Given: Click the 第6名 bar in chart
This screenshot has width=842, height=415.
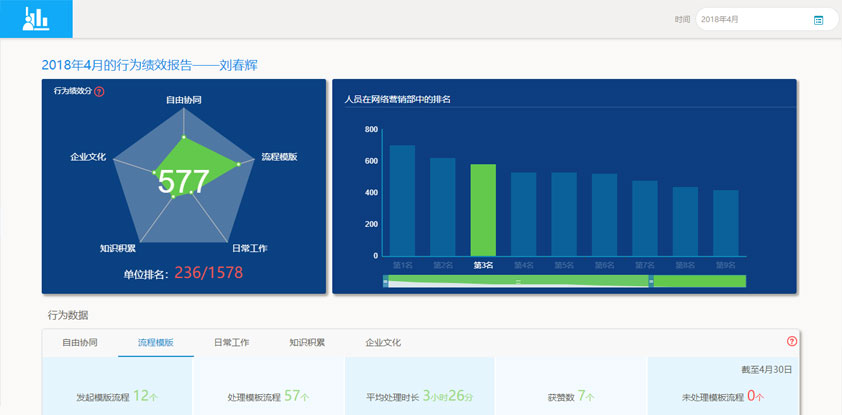Looking at the screenshot, I should (605, 215).
